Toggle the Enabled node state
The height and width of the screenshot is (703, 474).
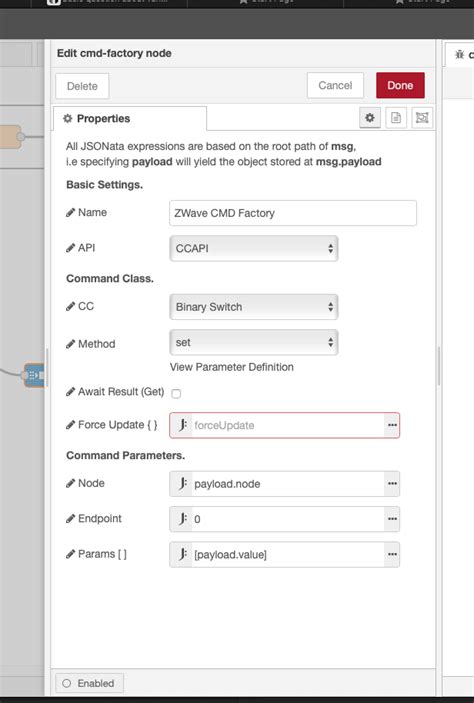coord(89,683)
